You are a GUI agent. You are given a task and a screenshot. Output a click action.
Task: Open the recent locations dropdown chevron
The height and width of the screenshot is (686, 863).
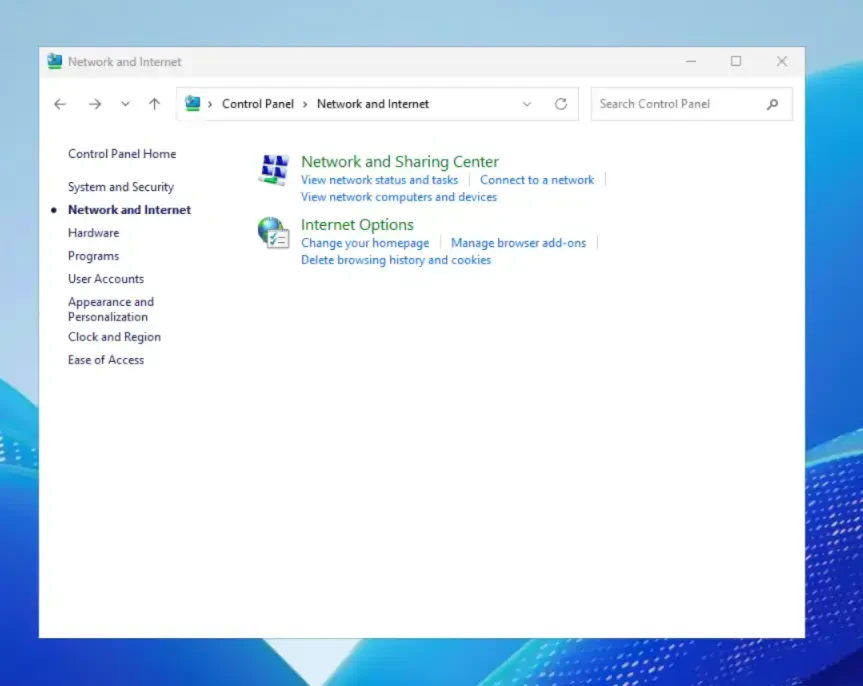[125, 104]
